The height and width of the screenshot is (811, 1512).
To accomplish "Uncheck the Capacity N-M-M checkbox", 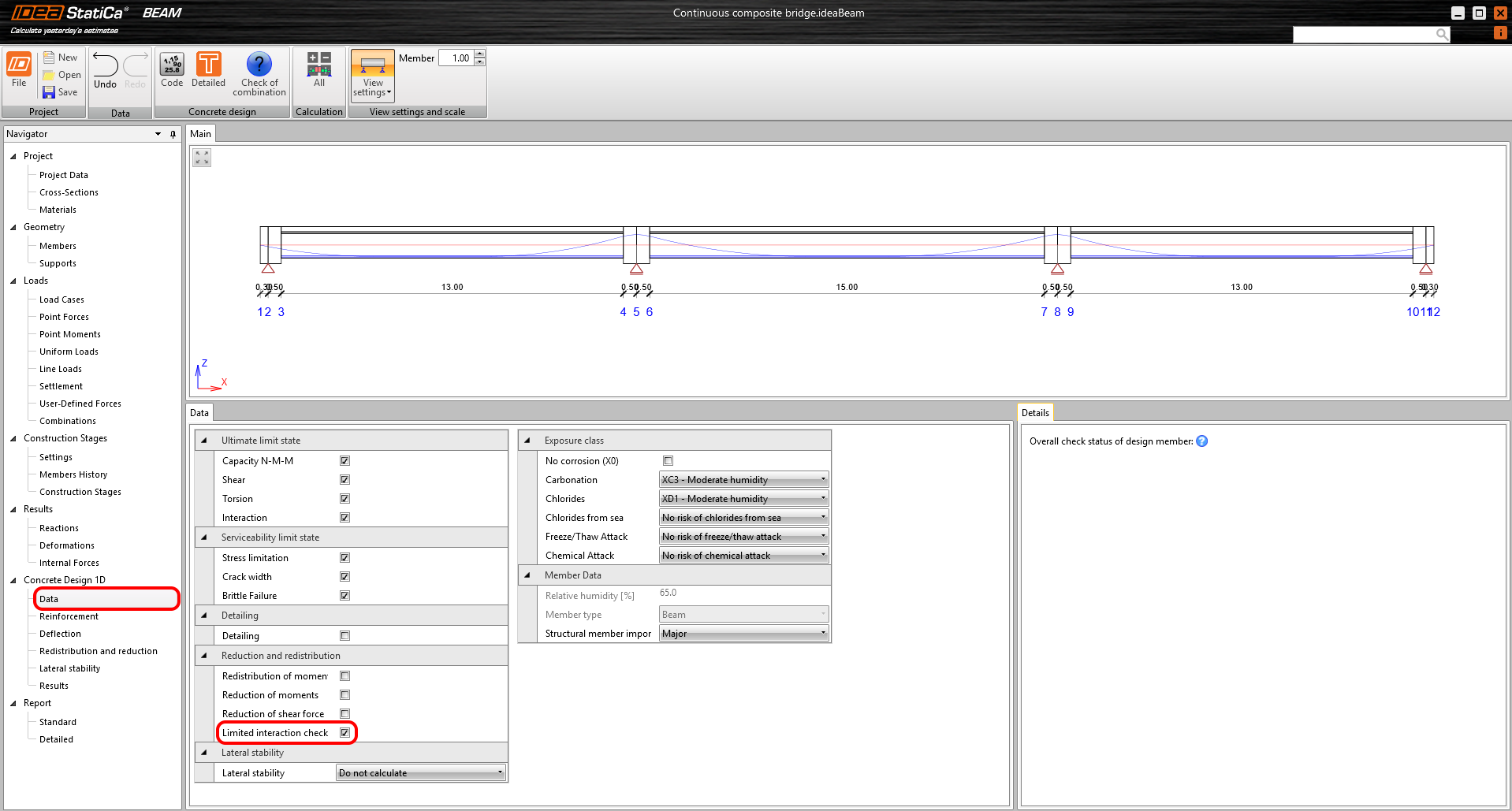I will click(344, 461).
